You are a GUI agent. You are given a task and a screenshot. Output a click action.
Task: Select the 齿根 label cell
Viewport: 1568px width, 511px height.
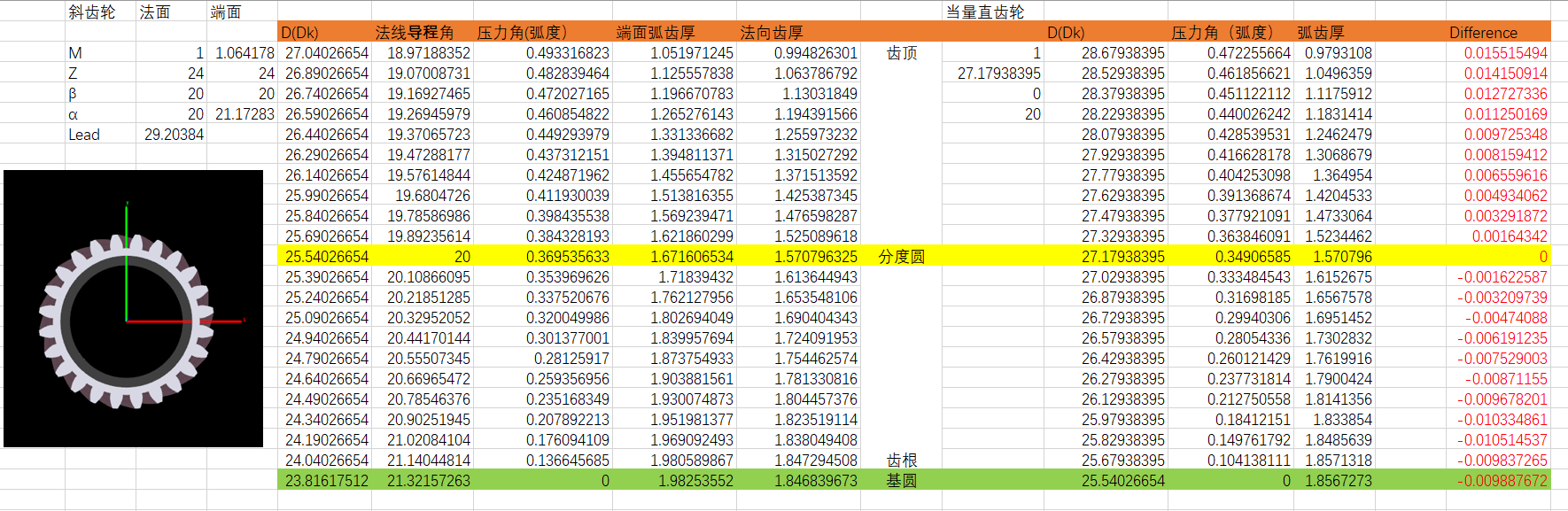[x=902, y=460]
